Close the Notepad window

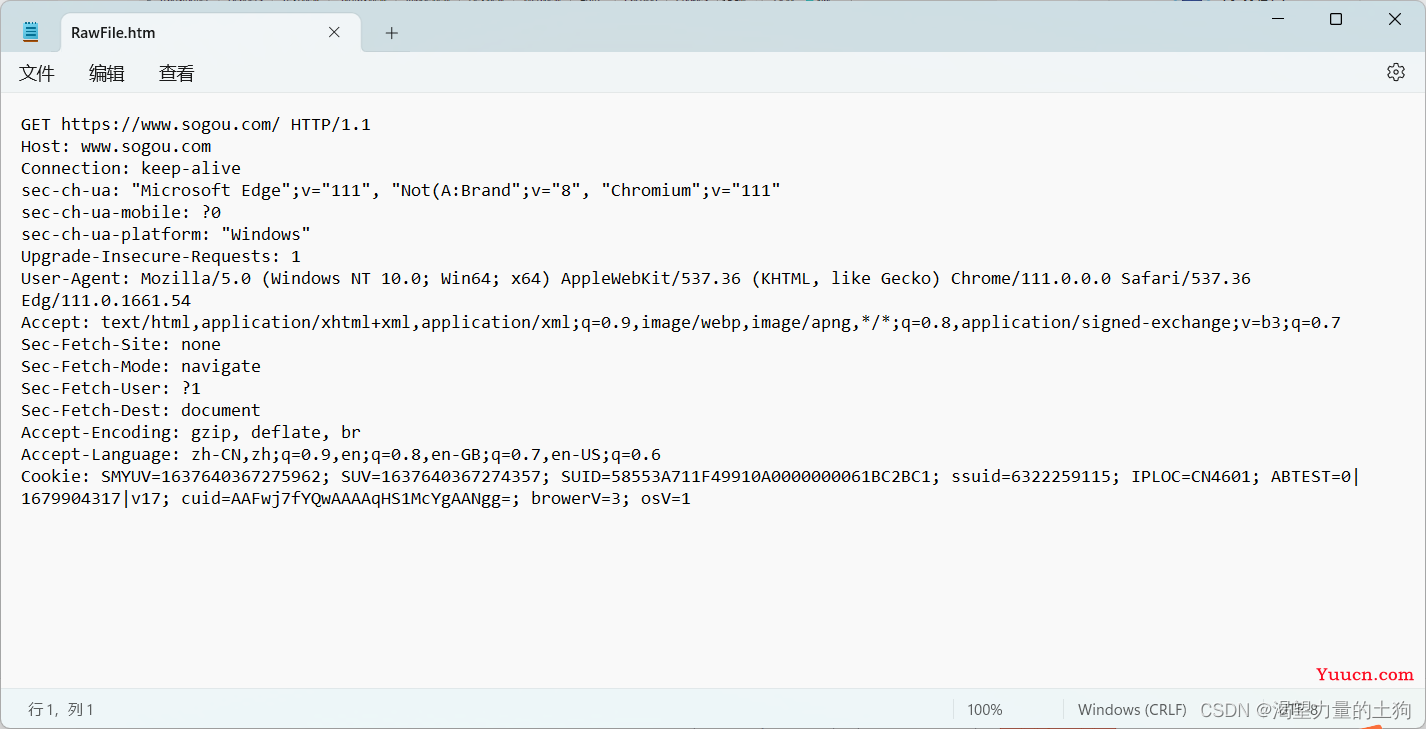pos(1394,19)
